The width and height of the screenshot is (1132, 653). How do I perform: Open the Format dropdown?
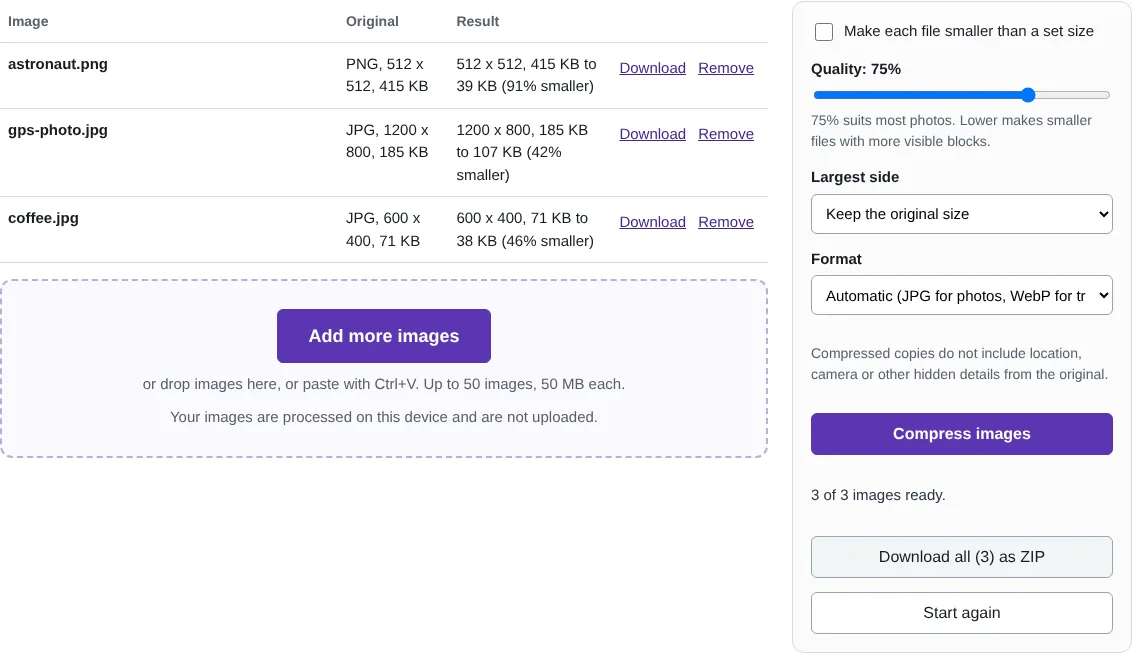point(962,296)
